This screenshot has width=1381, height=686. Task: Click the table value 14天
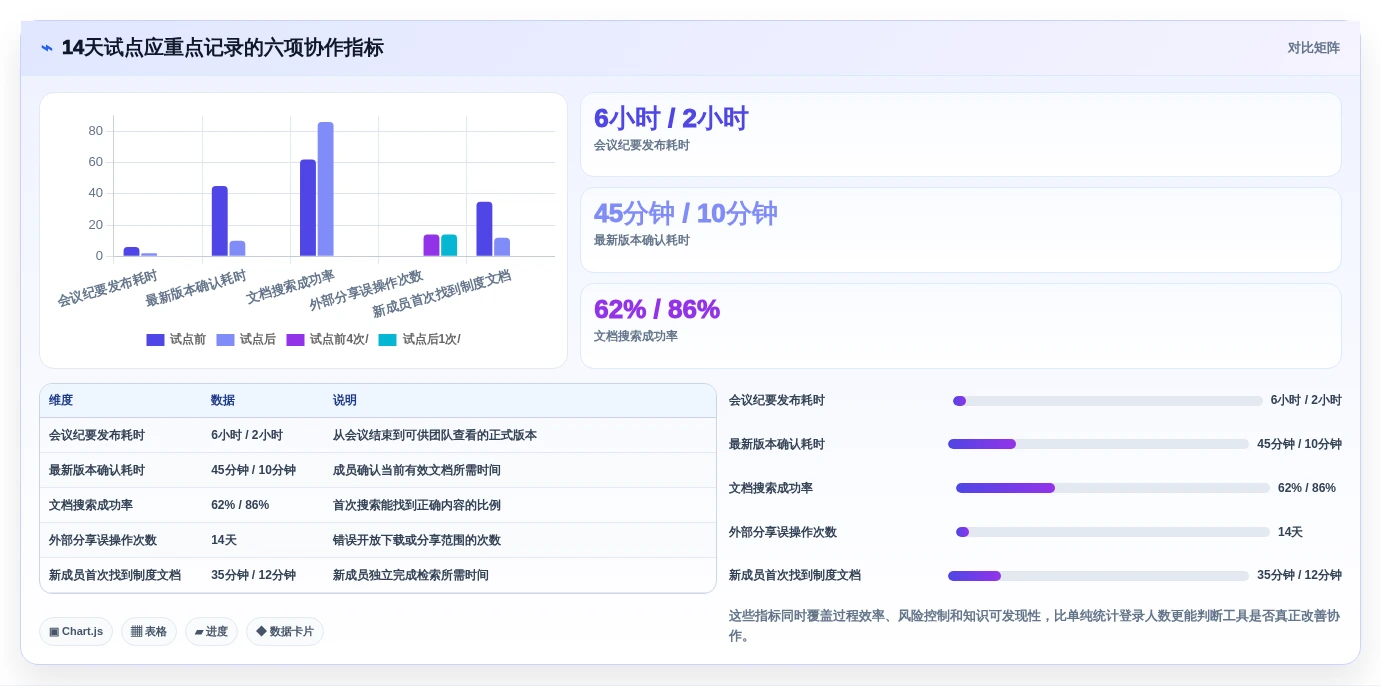(224, 540)
